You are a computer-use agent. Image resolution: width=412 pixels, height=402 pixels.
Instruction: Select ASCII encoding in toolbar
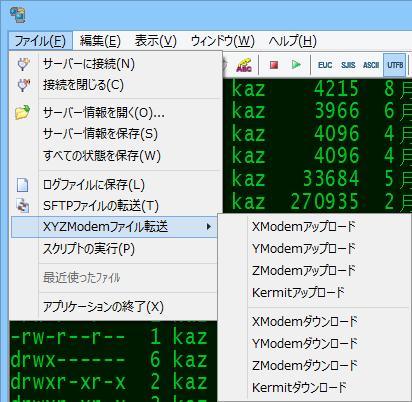click(371, 65)
